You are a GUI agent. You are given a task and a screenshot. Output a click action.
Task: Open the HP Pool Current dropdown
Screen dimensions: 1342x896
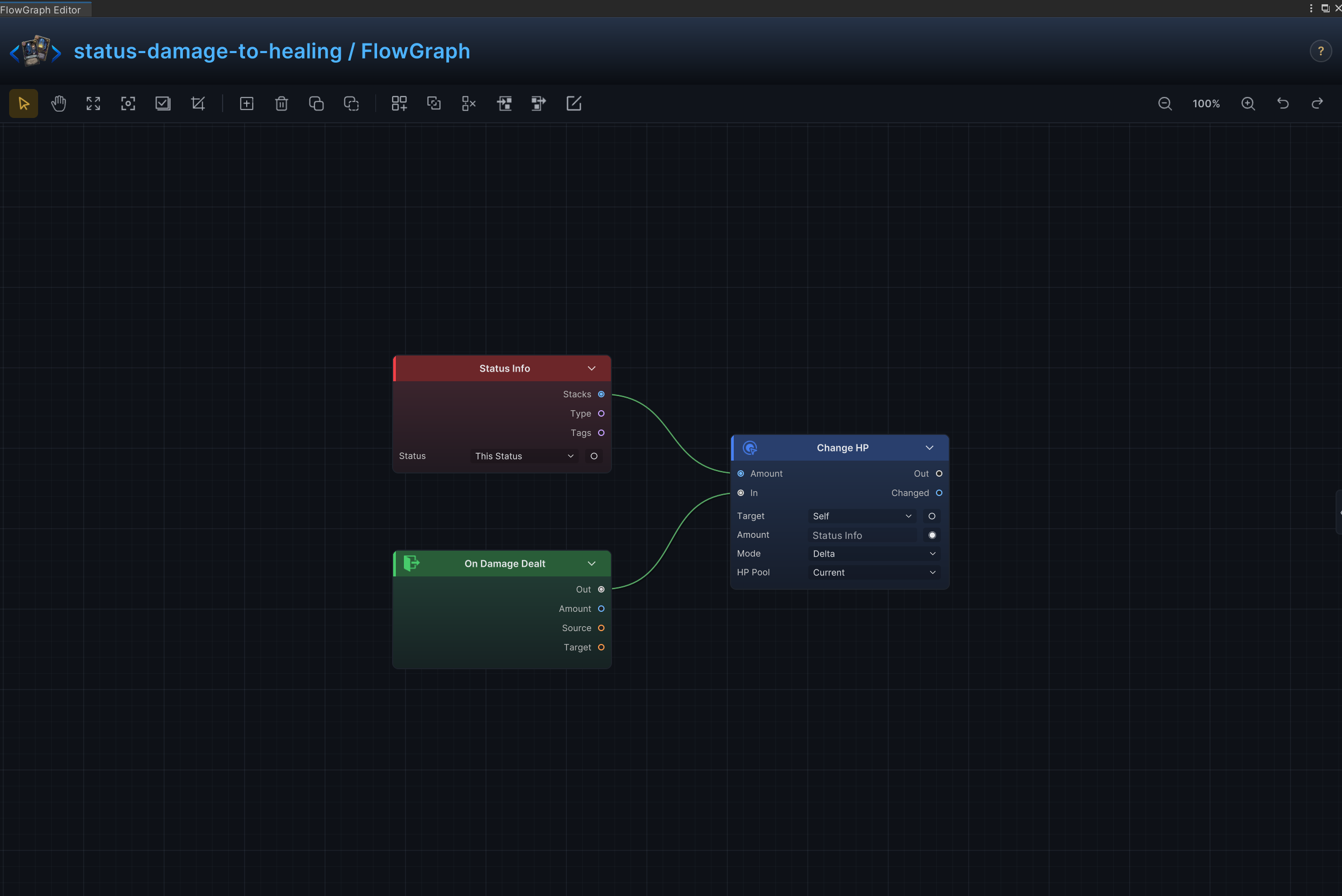(874, 573)
